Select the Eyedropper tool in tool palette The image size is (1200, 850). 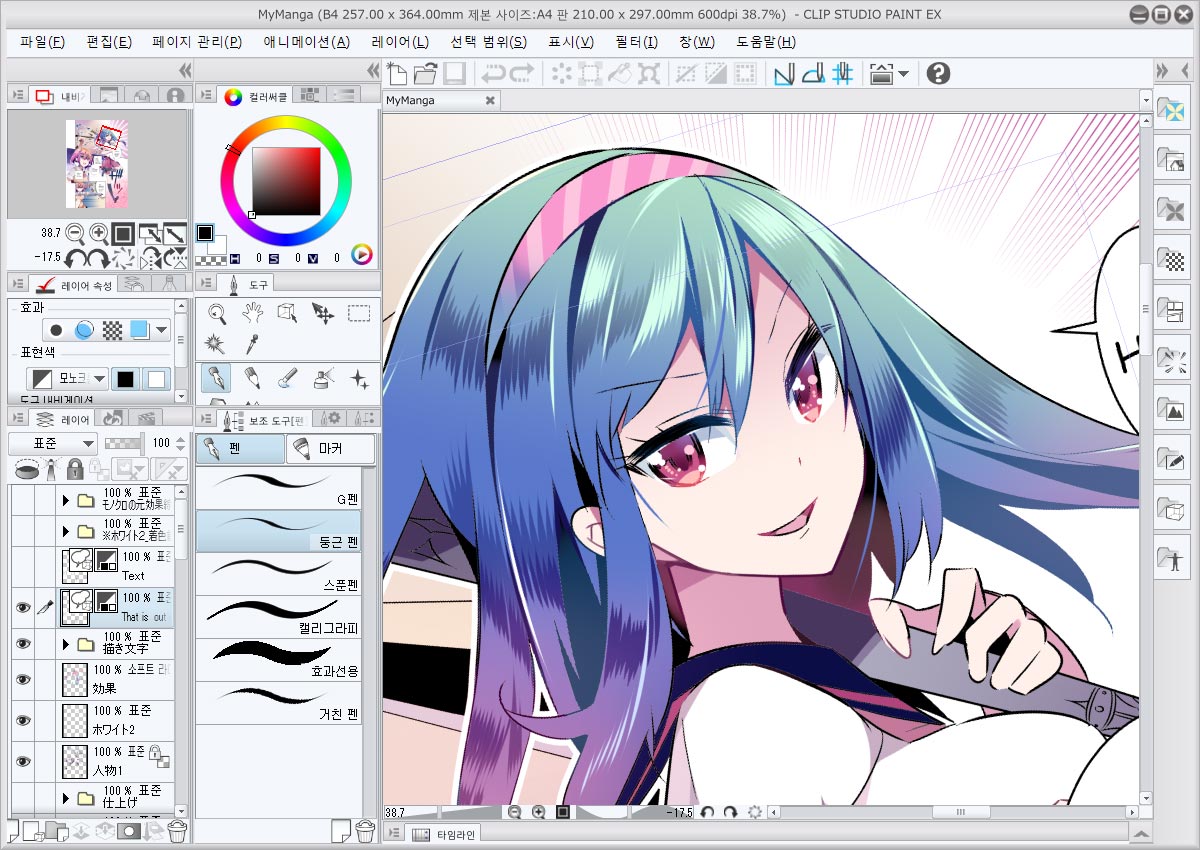[x=252, y=344]
